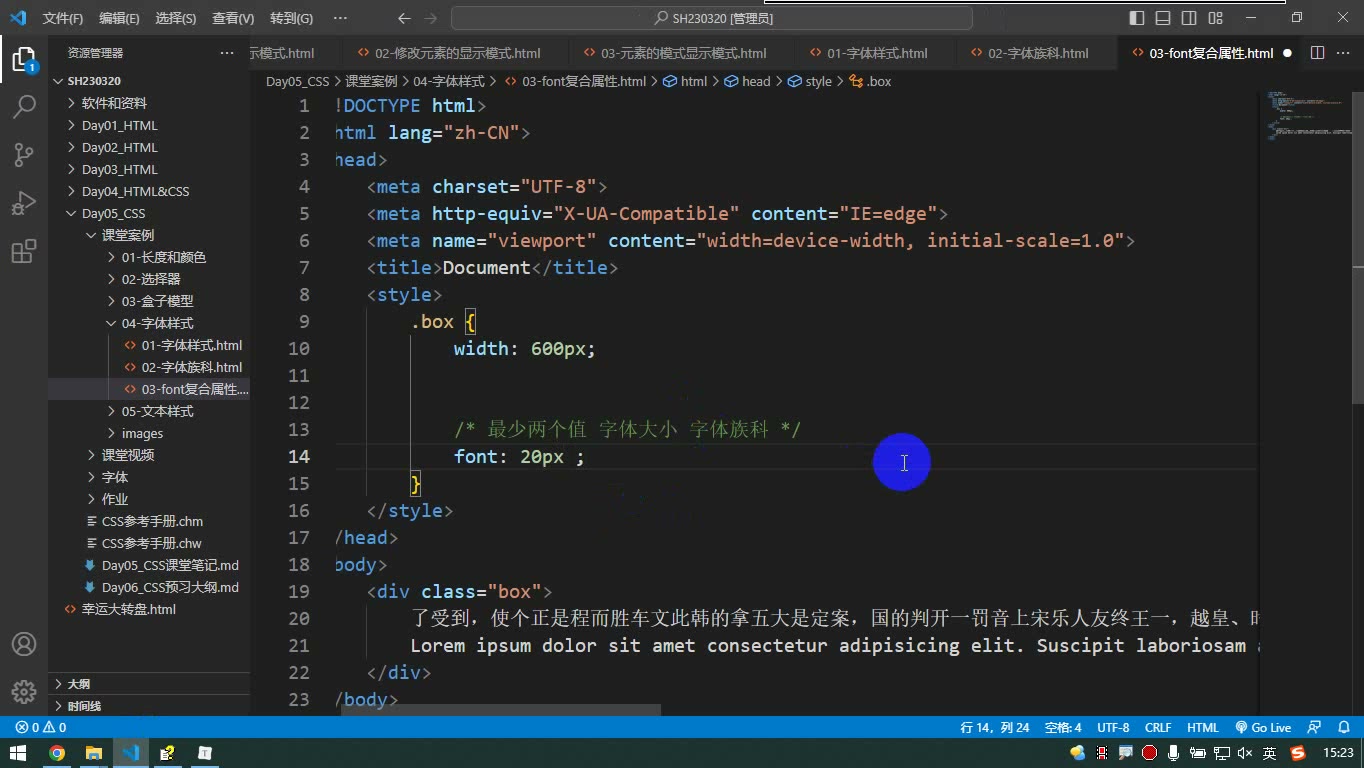Click the horizontal scrollbar in the editor
The width and height of the screenshot is (1364, 768).
click(x=501, y=710)
